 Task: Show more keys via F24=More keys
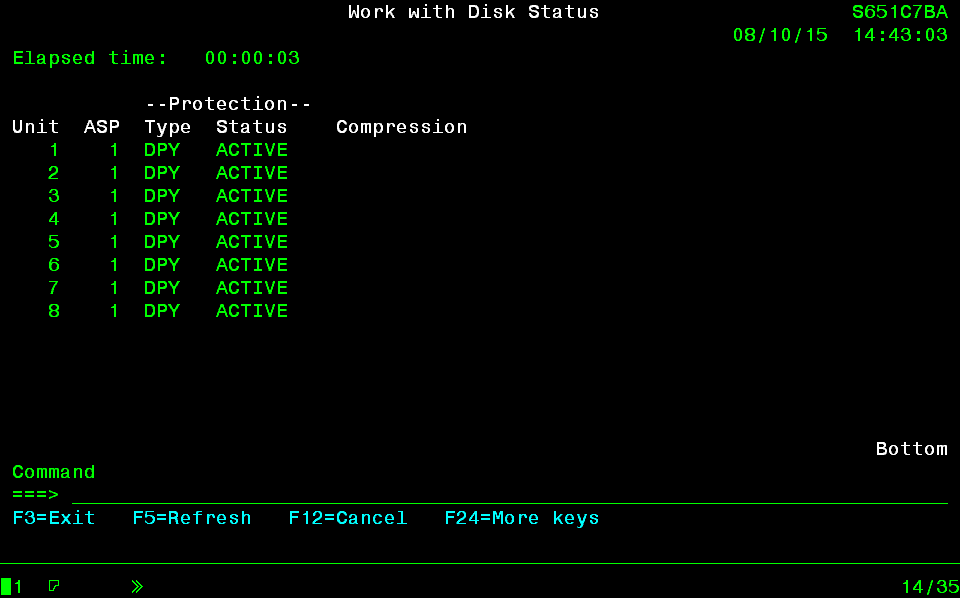coord(522,518)
